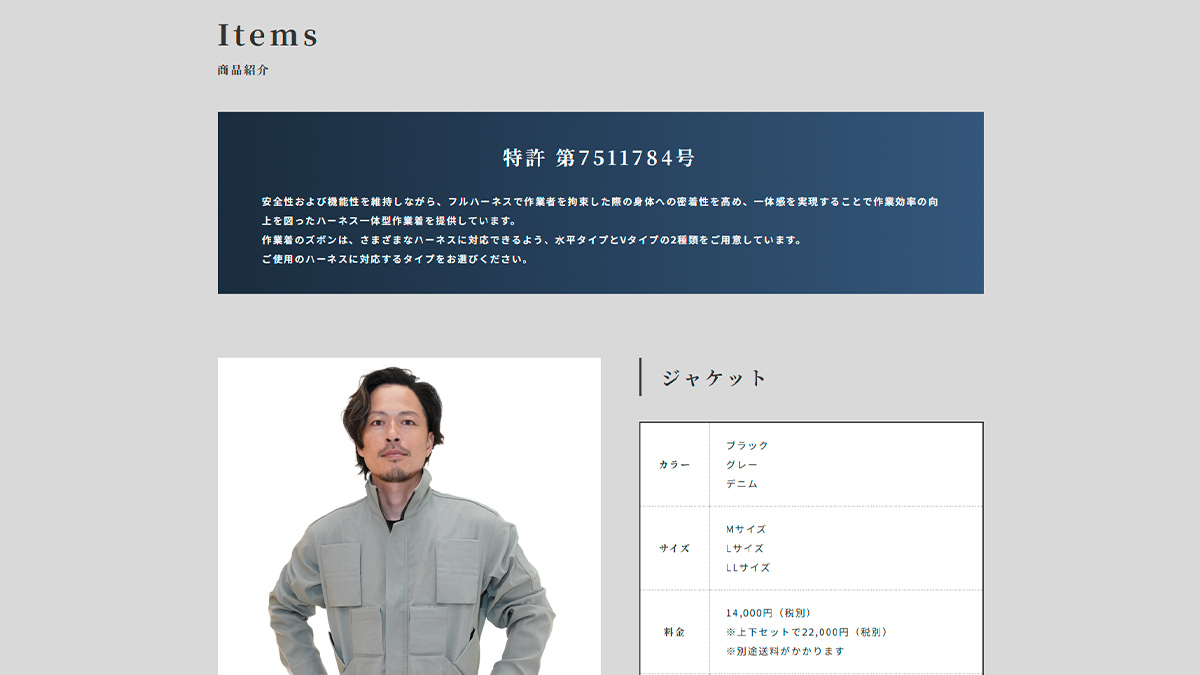Select the ブラック color option
This screenshot has height=675, width=1200.
coord(747,446)
